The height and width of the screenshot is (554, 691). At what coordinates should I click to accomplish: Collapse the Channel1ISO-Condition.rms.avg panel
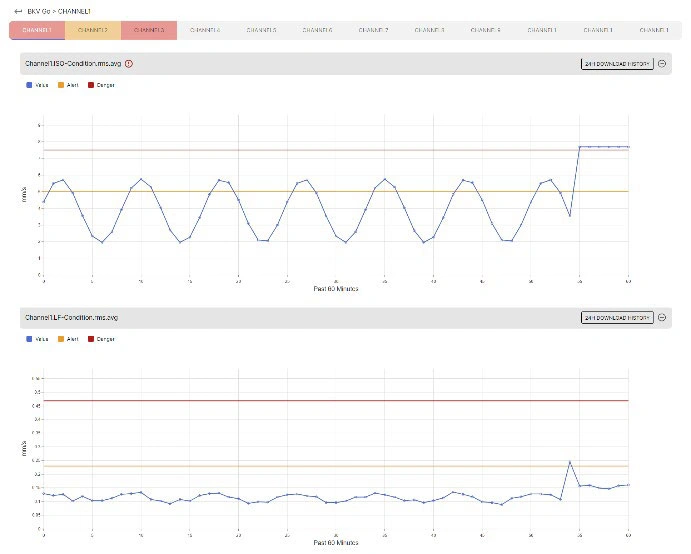click(x=662, y=64)
